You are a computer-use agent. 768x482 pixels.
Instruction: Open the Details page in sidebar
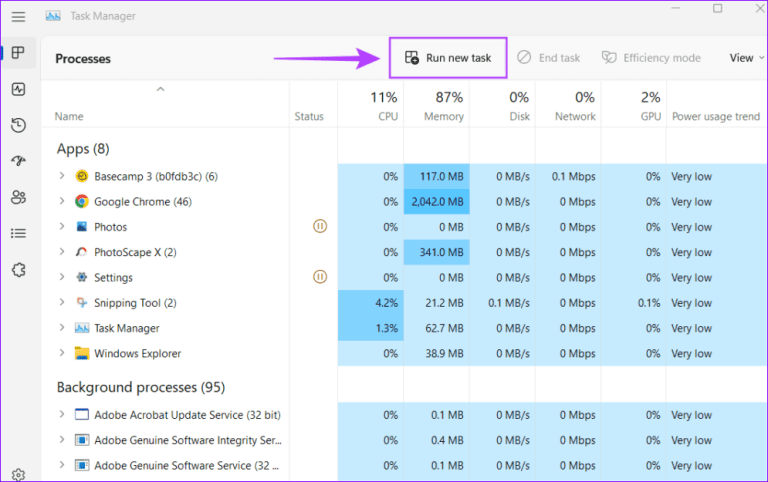(x=18, y=233)
